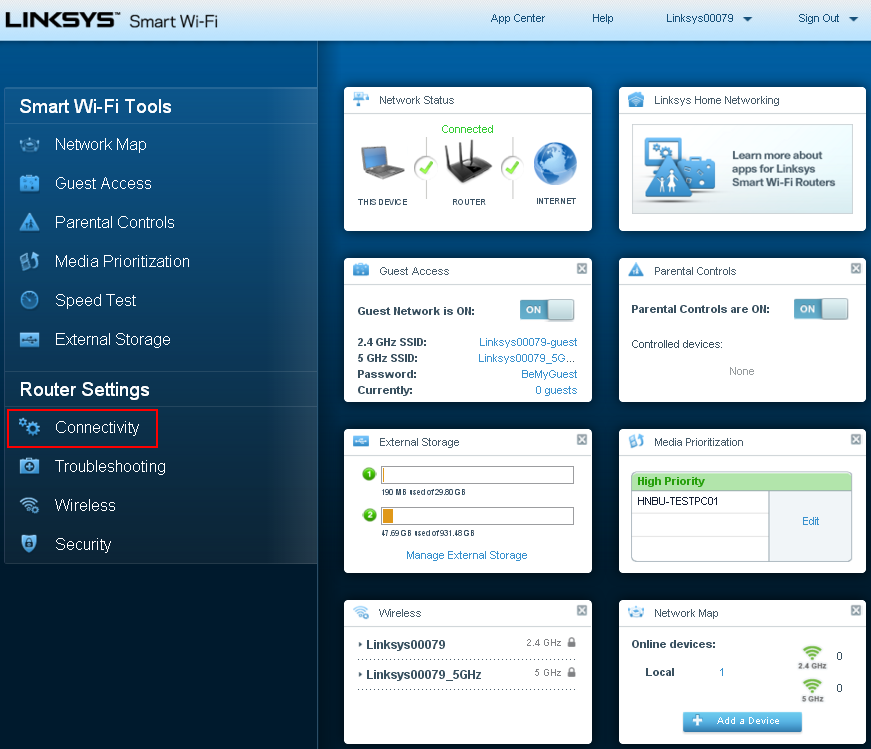This screenshot has height=749, width=871.
Task: Close the Wireless widget
Action: [x=582, y=610]
